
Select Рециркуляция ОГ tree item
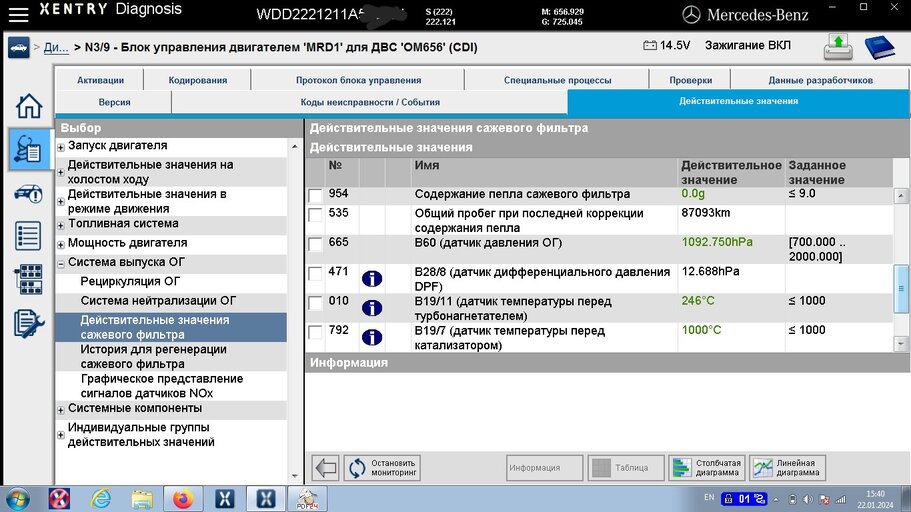pyautogui.click(x=130, y=281)
